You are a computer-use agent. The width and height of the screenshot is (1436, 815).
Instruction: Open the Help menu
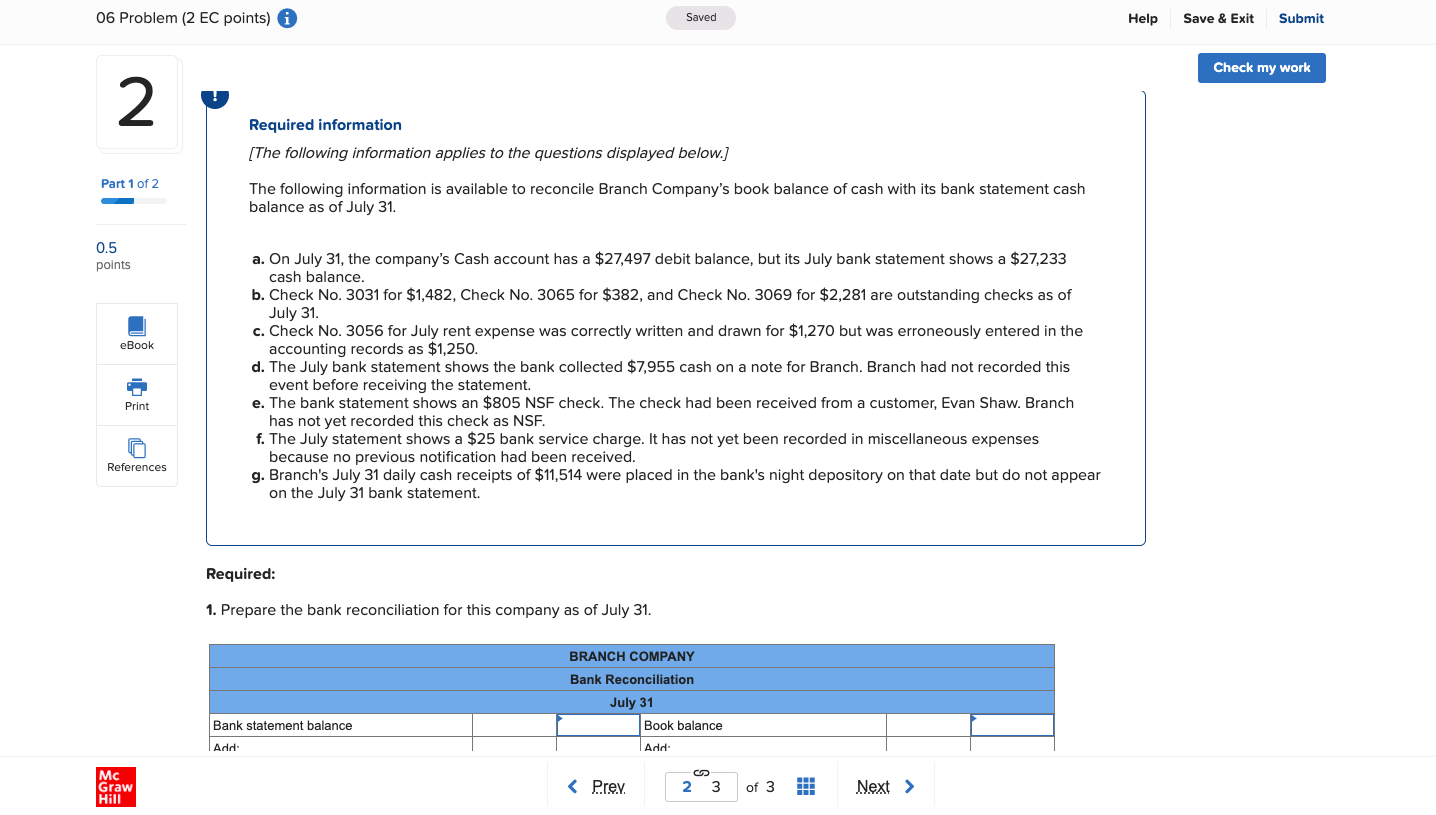[x=1143, y=18]
